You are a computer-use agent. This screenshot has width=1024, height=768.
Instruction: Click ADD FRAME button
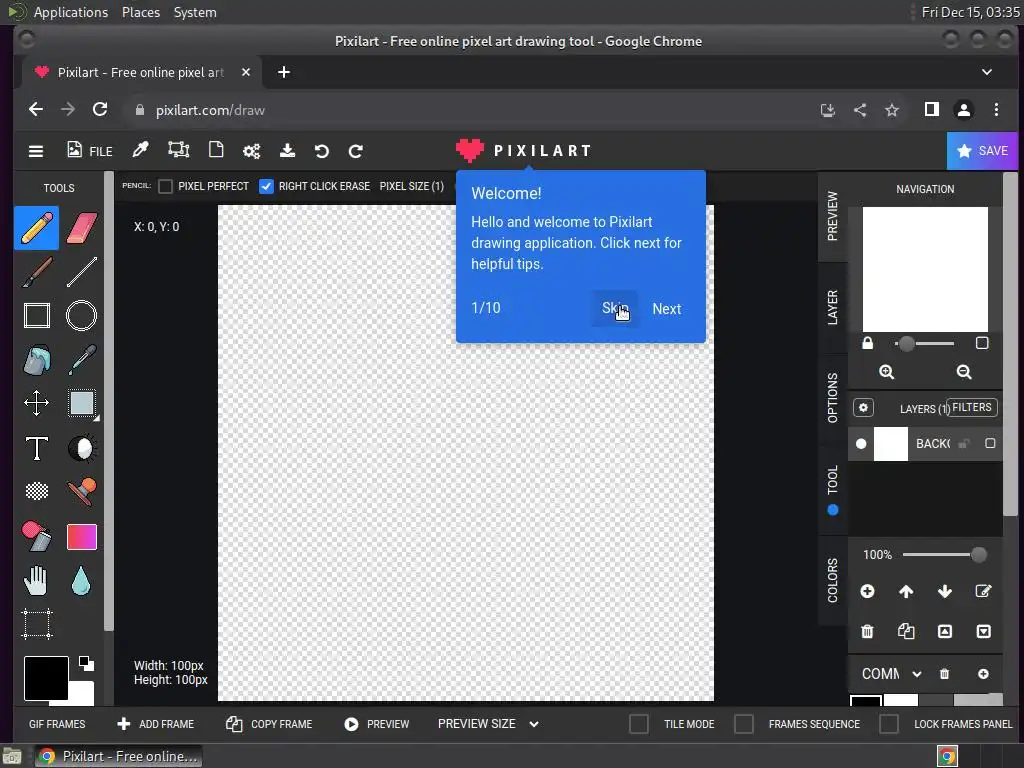pyautogui.click(x=155, y=724)
